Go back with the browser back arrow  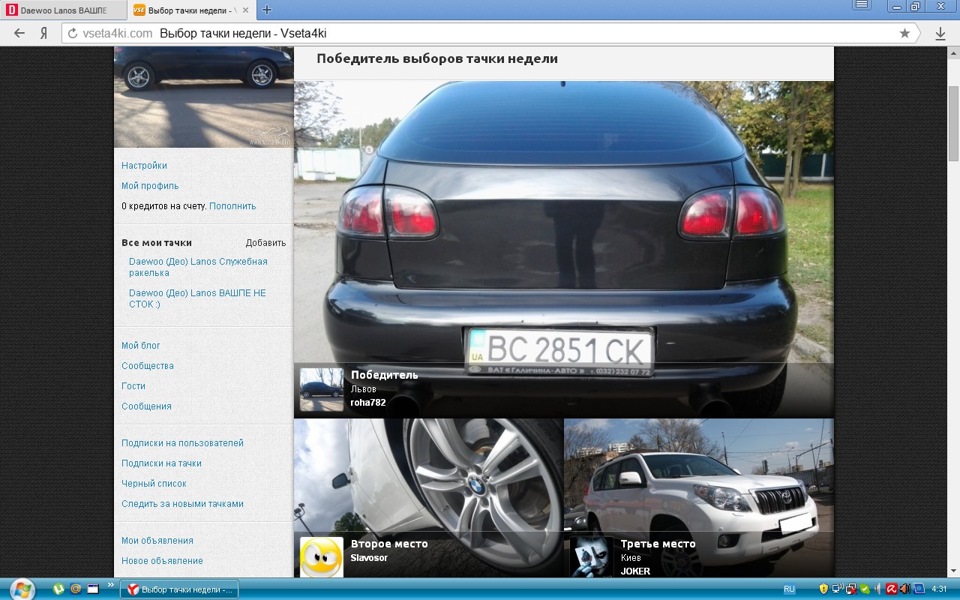pyautogui.click(x=20, y=33)
